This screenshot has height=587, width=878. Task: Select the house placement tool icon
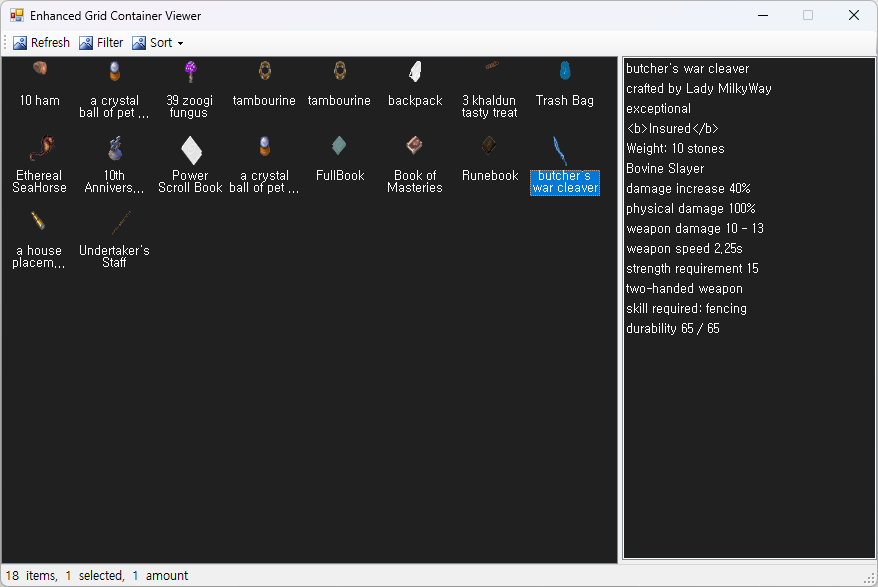(38, 221)
